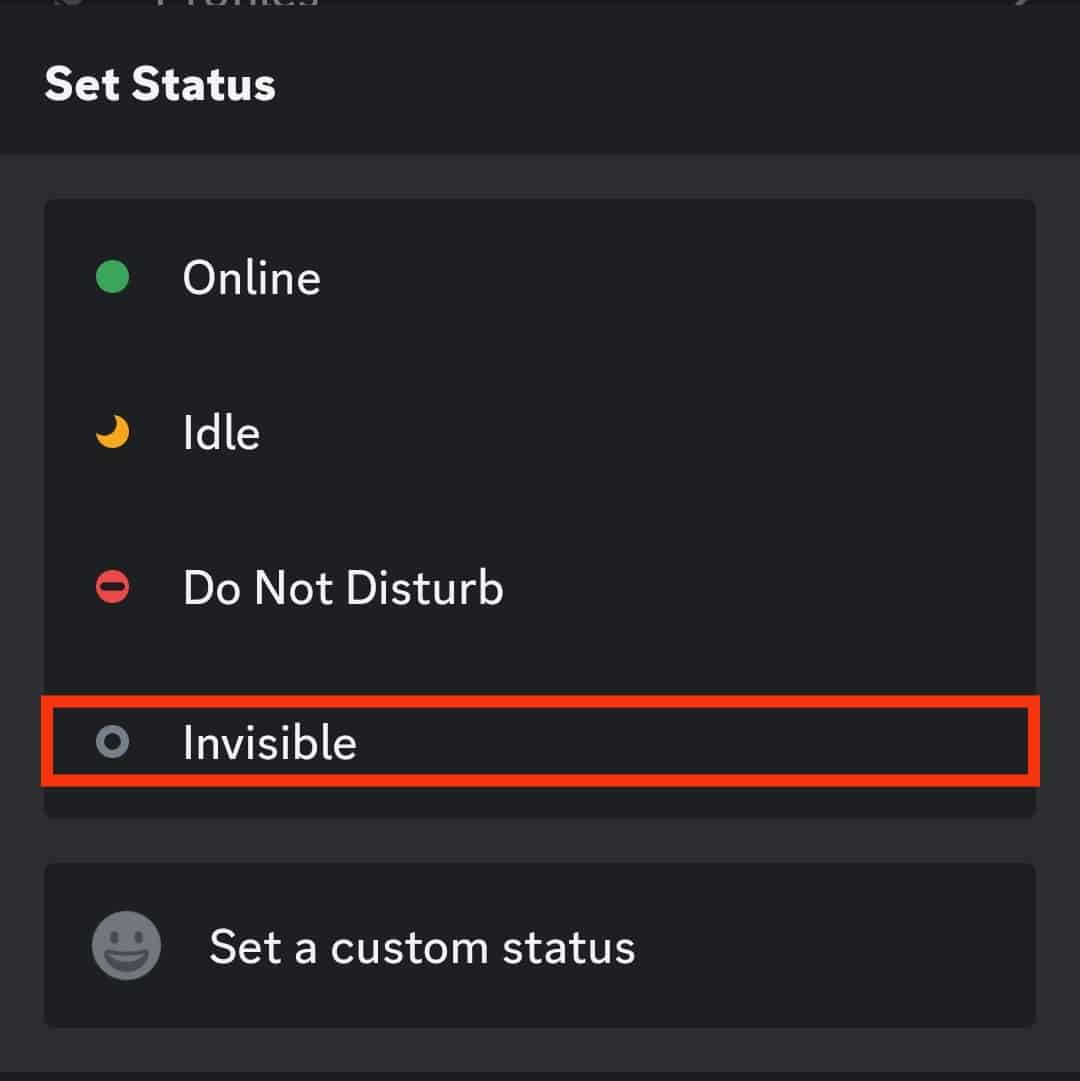This screenshot has height=1081, width=1080.
Task: Select the Online status label
Action: pyautogui.click(x=251, y=278)
